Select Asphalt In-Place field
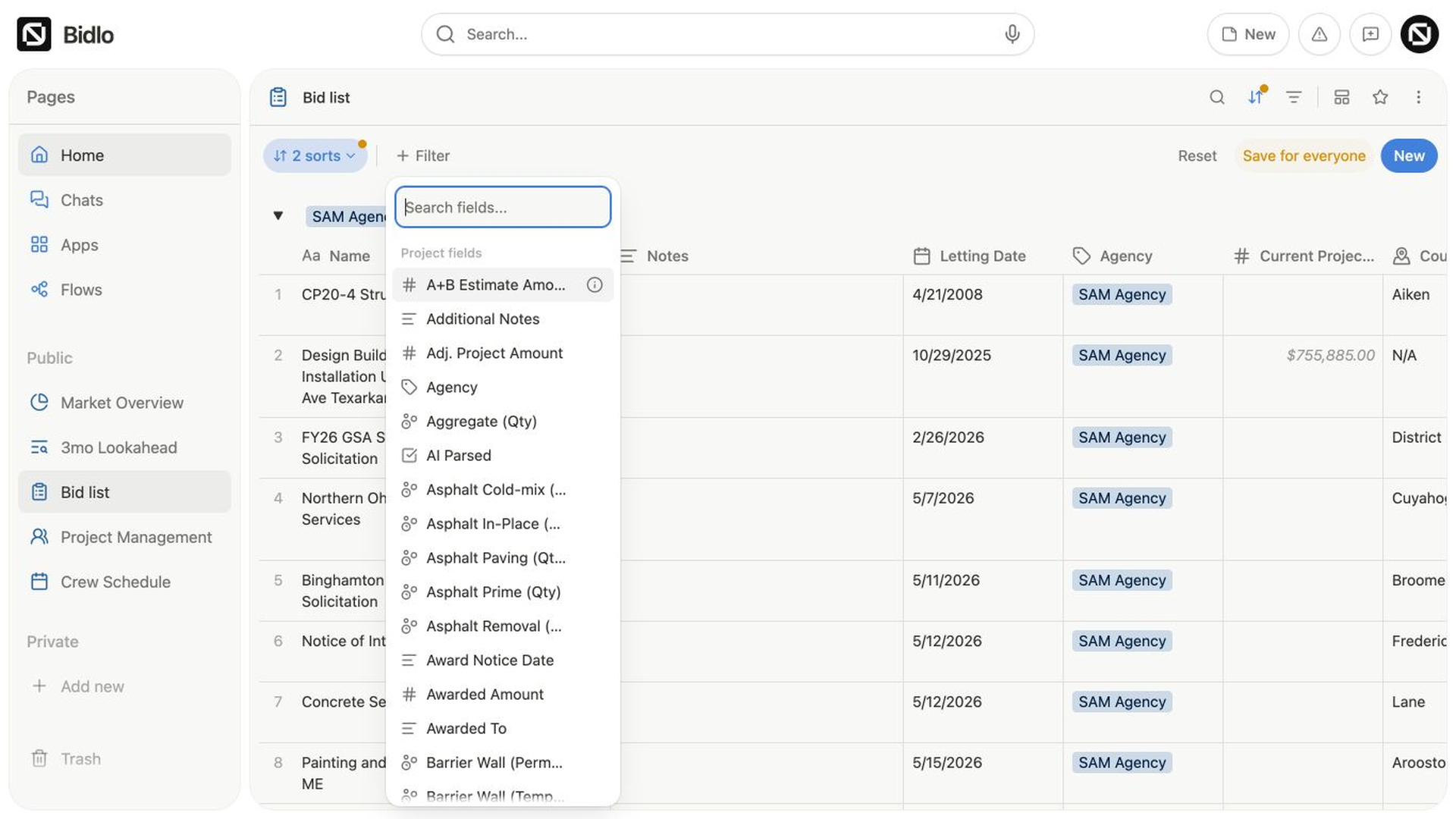Screen dimensions: 1456x819 tap(503, 523)
